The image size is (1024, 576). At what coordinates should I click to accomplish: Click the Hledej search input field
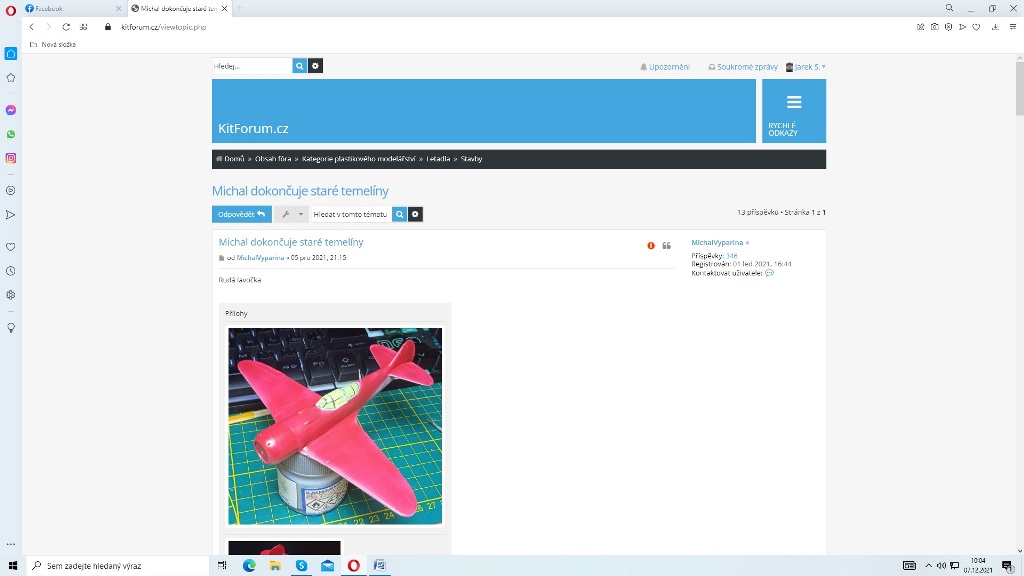point(252,66)
